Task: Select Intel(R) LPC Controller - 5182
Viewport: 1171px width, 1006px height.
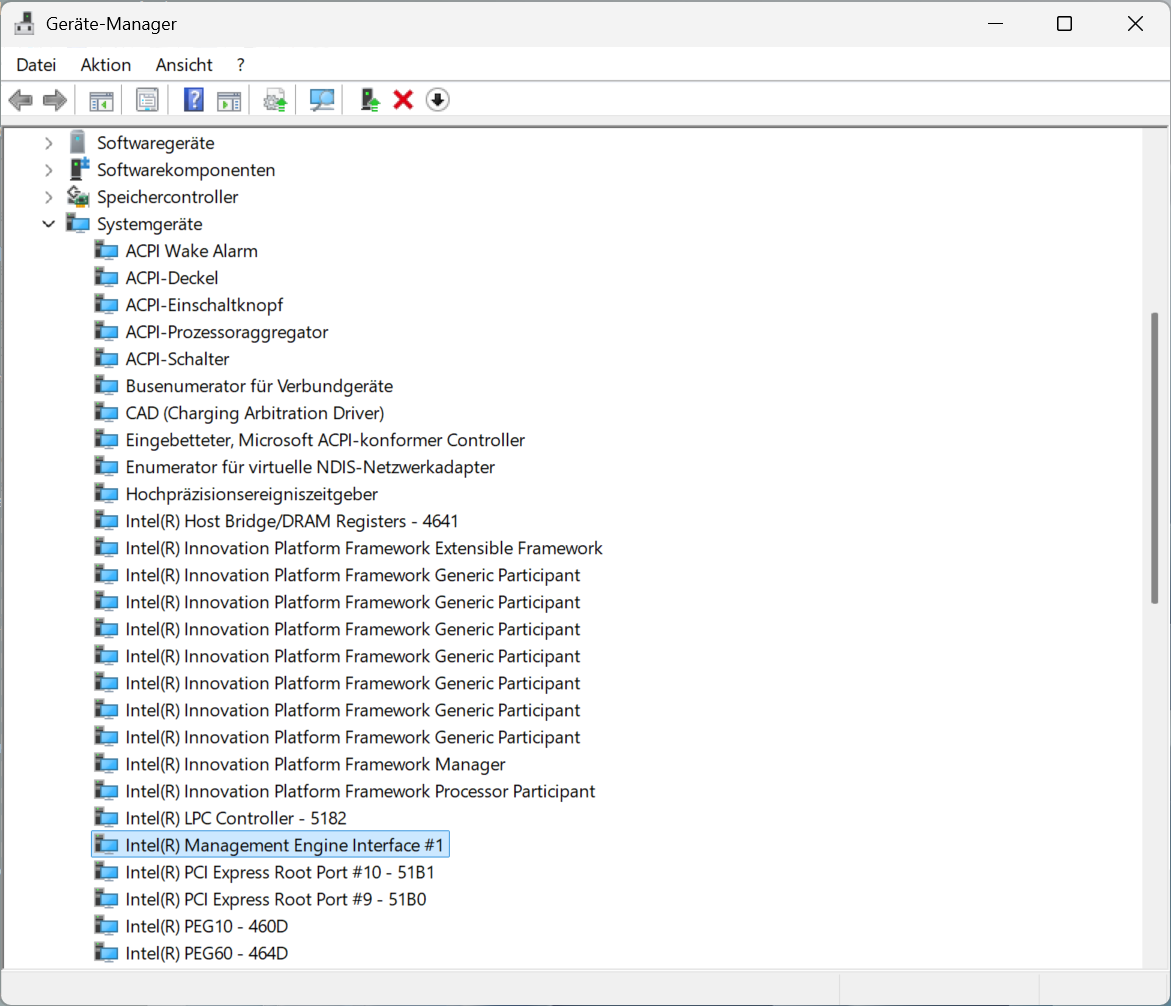Action: 235,819
